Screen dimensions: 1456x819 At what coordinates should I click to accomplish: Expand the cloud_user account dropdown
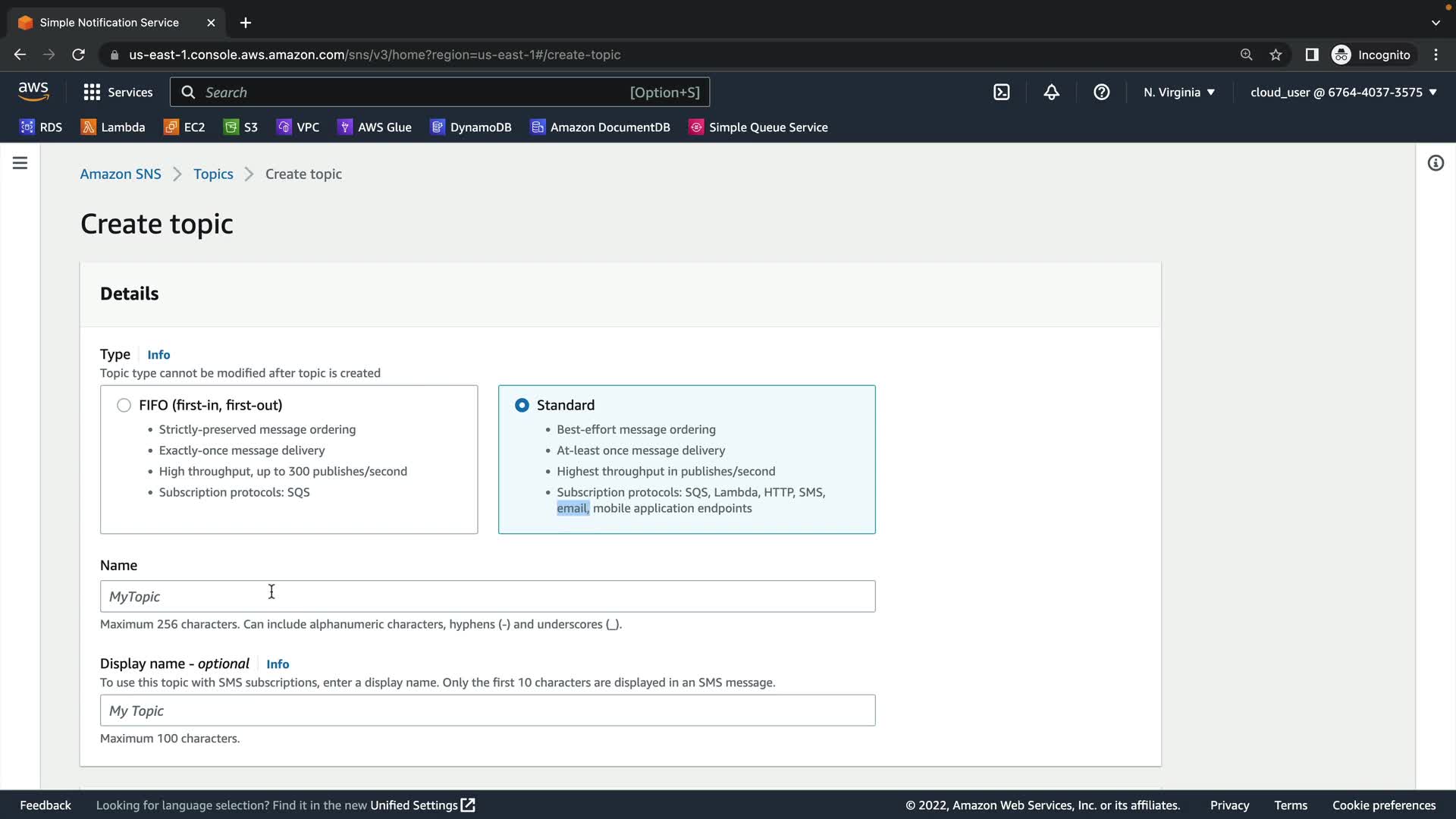[1343, 93]
